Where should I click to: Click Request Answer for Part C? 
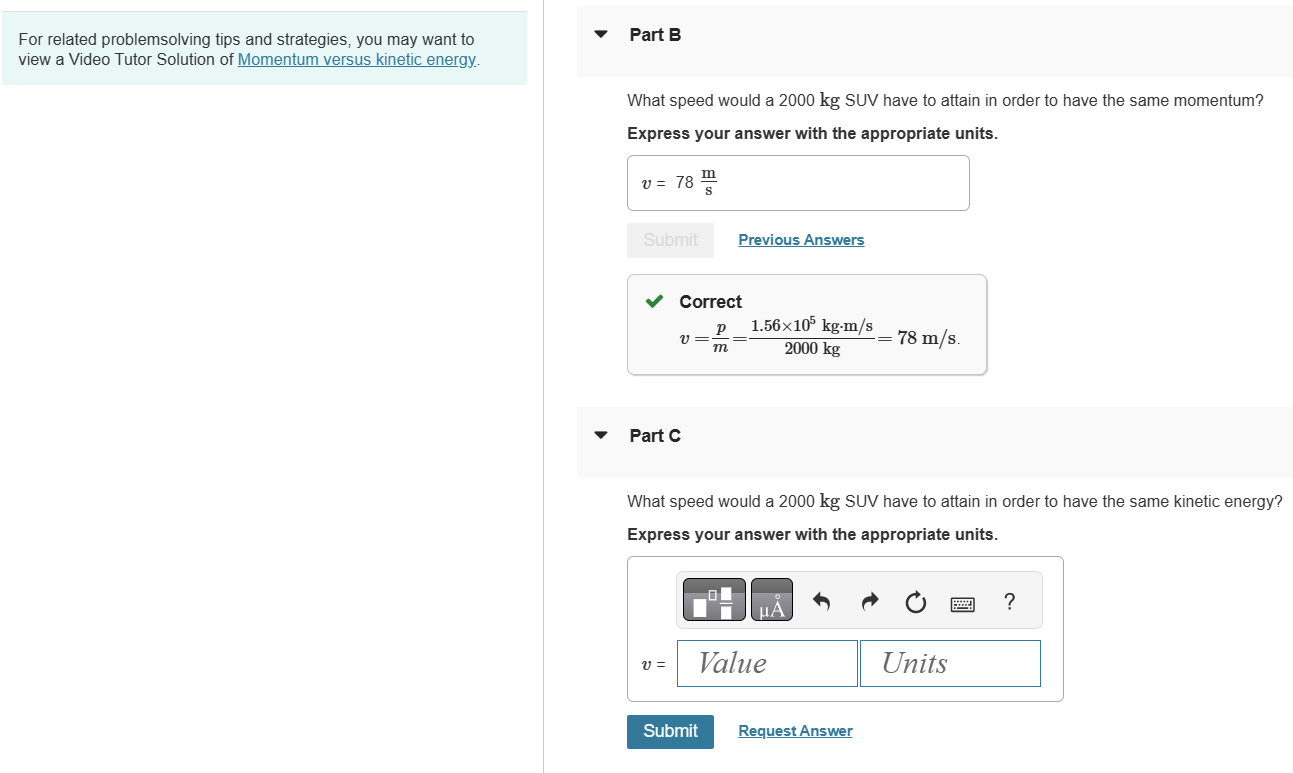(x=795, y=731)
